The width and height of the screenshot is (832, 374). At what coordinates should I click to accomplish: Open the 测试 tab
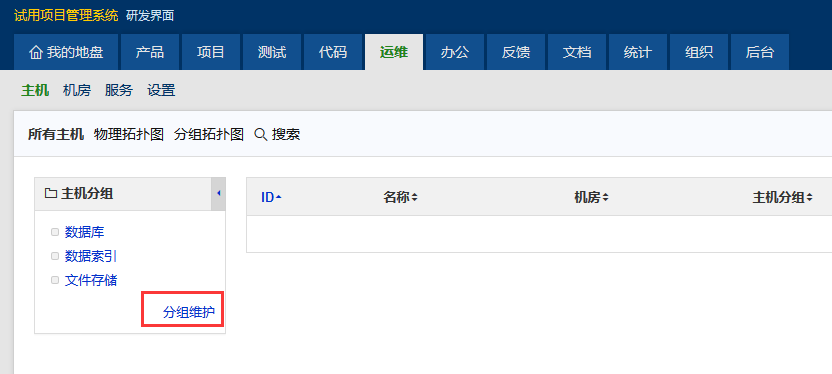tap(272, 52)
